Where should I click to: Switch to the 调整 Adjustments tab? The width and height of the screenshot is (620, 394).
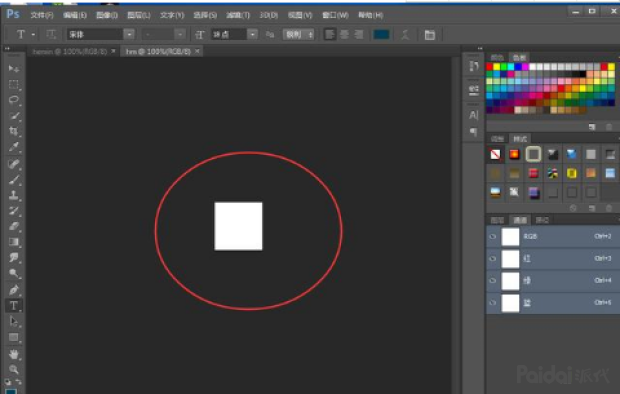tap(497, 139)
